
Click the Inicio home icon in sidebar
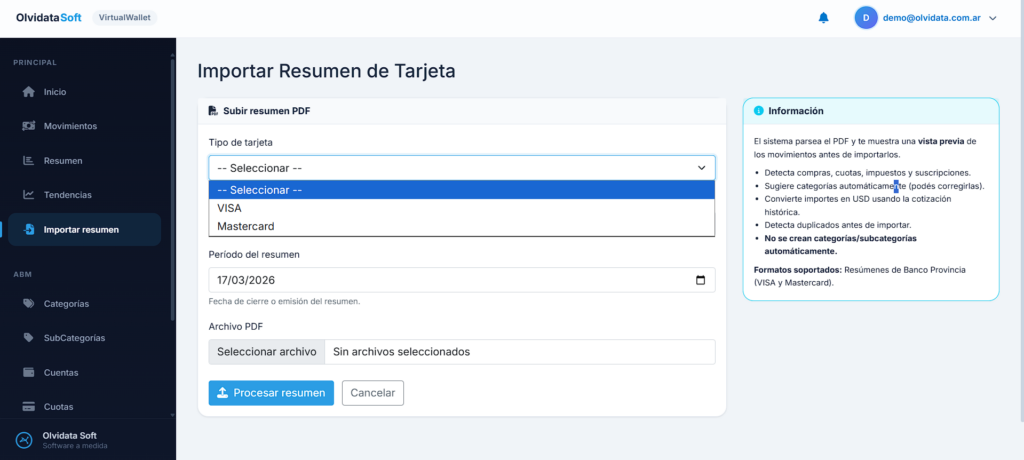coord(29,92)
